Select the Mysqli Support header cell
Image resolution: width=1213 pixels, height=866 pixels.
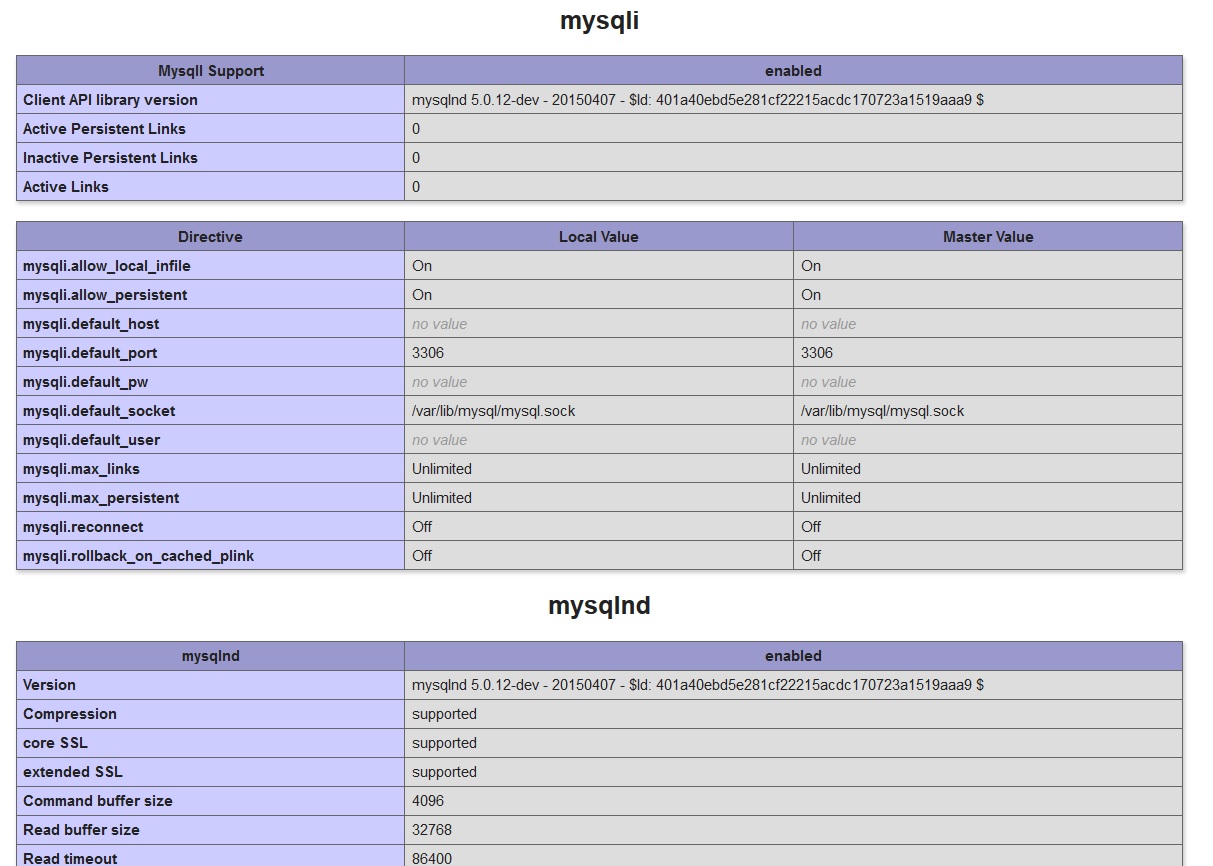[209, 71]
